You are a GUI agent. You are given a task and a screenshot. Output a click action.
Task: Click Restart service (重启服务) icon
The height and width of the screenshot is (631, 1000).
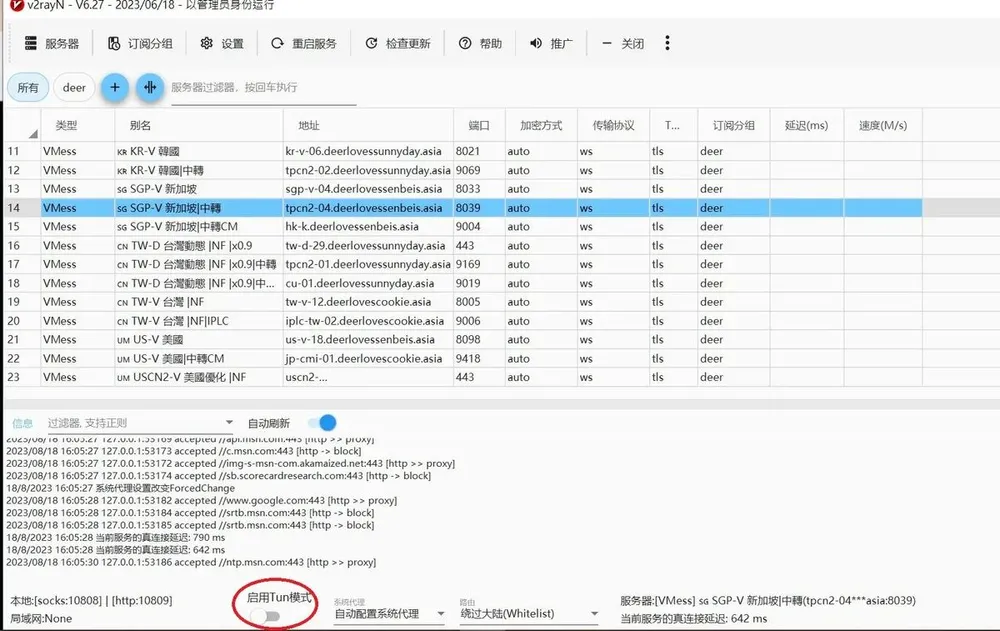tap(278, 44)
